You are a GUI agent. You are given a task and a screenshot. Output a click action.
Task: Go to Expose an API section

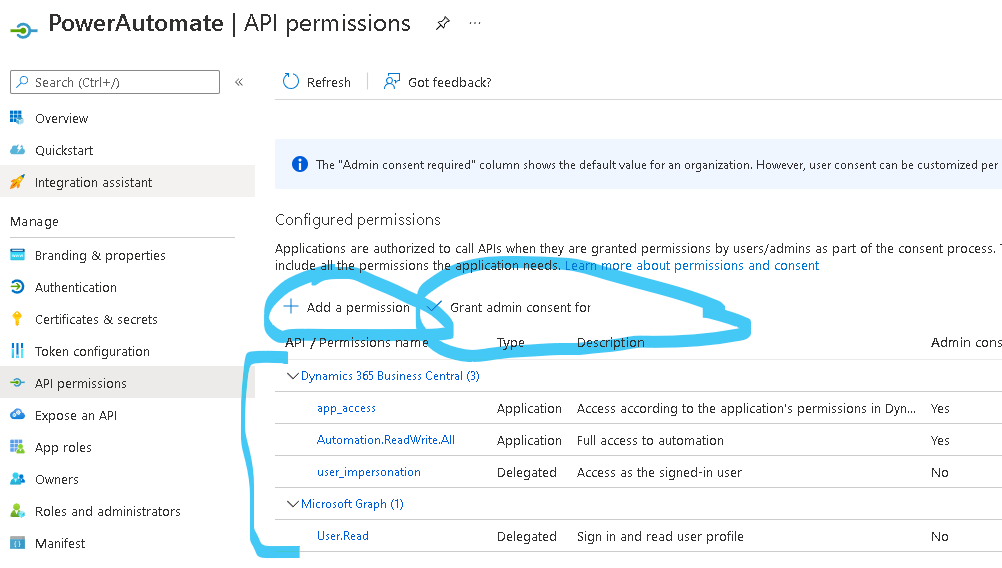pos(76,415)
